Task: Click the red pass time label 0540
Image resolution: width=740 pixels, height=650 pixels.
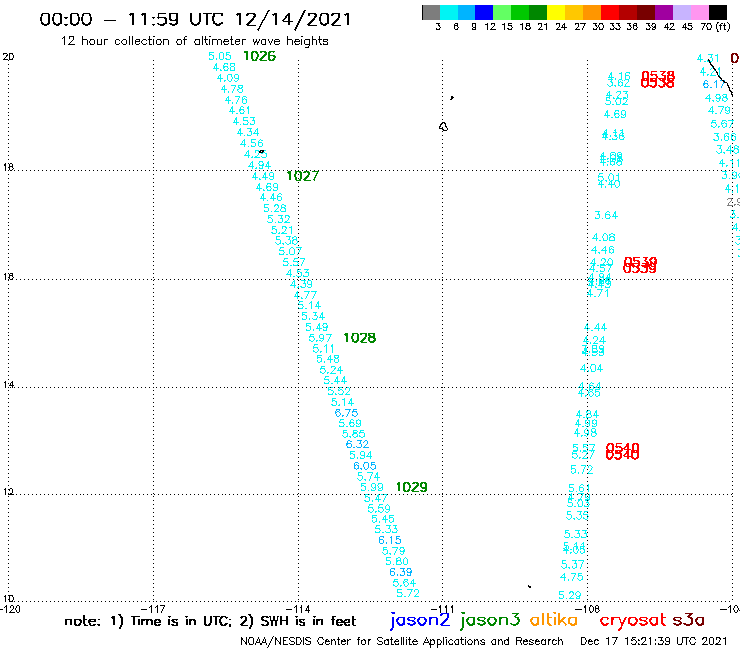Action: (x=622, y=451)
